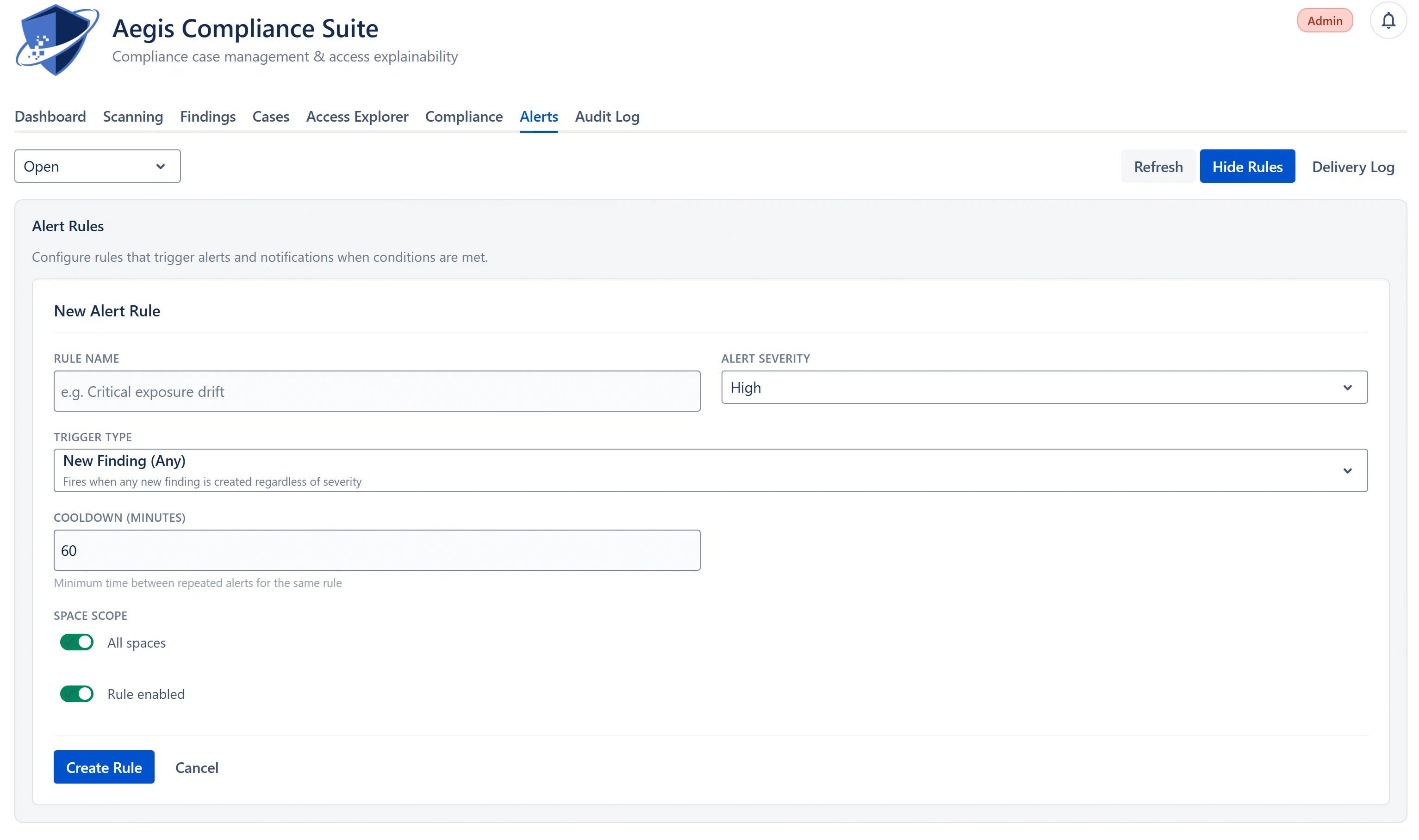Cancel the new alert rule

(x=197, y=767)
